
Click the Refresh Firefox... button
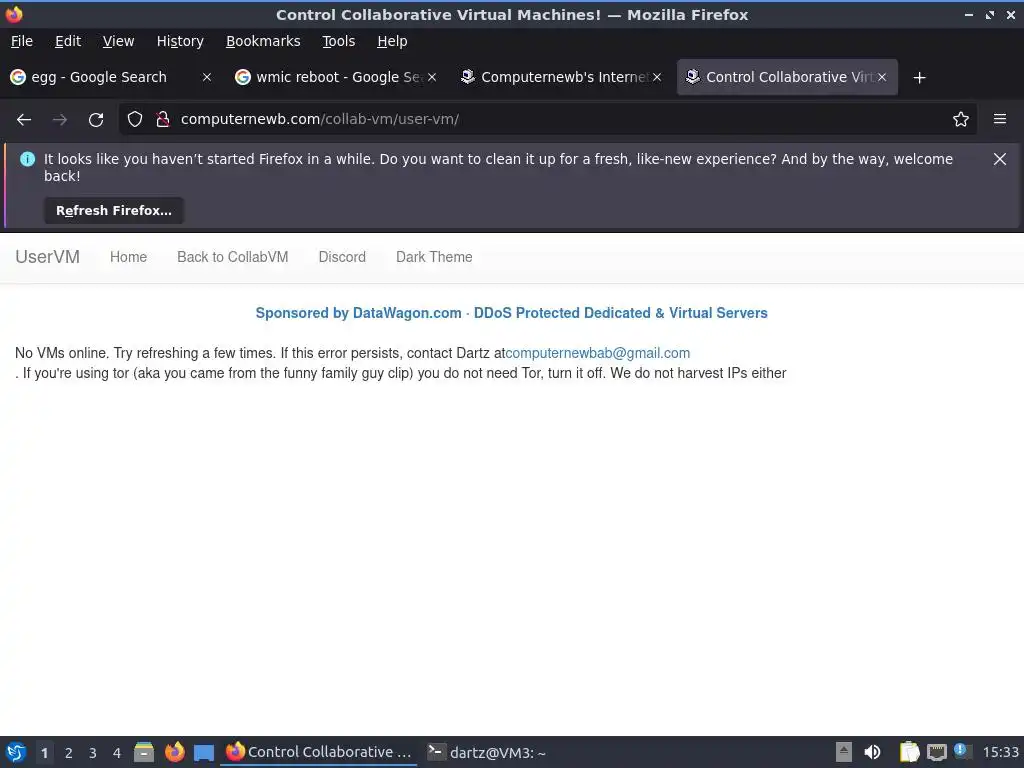(114, 211)
